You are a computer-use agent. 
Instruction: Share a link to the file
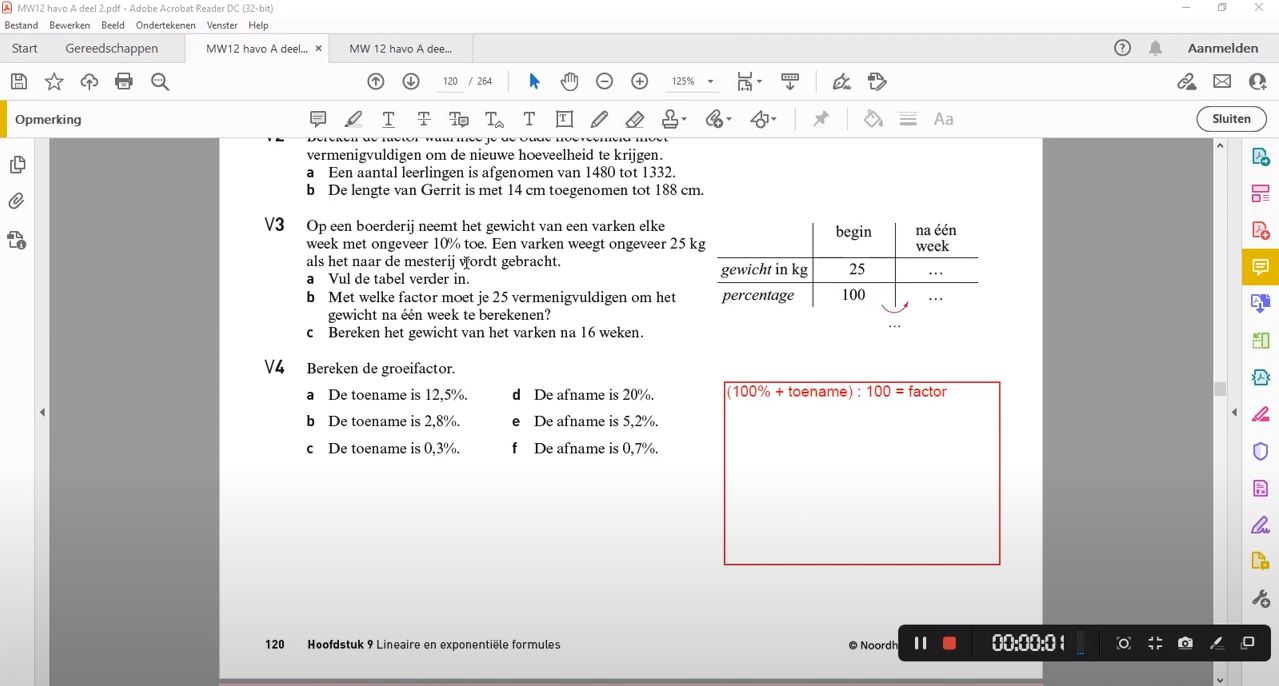(x=1186, y=82)
